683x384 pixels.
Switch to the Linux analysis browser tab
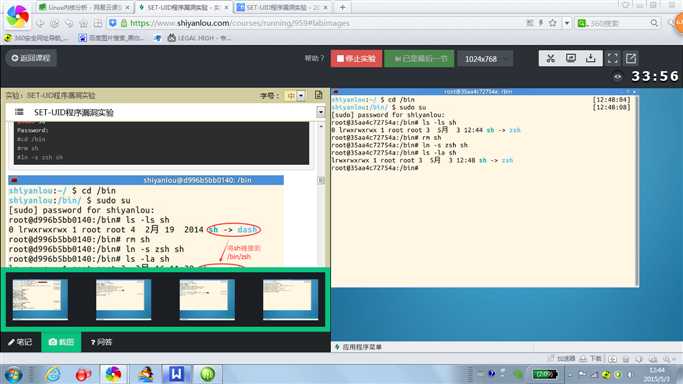(84, 7)
